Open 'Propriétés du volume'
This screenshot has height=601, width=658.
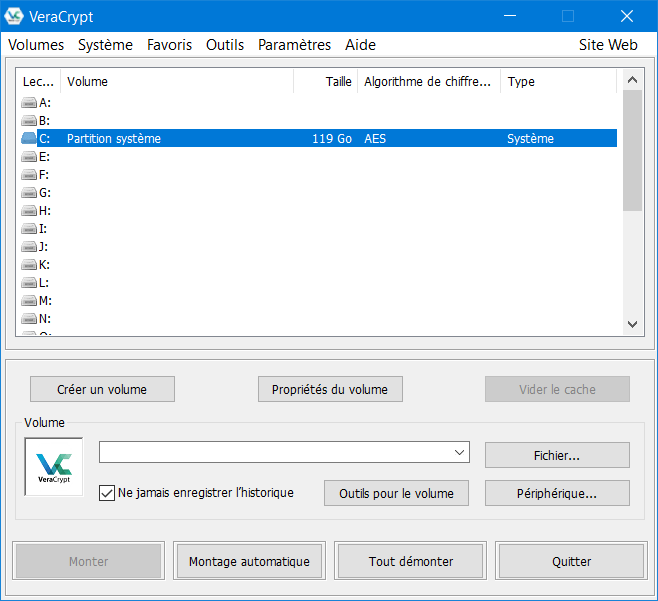pyautogui.click(x=330, y=389)
